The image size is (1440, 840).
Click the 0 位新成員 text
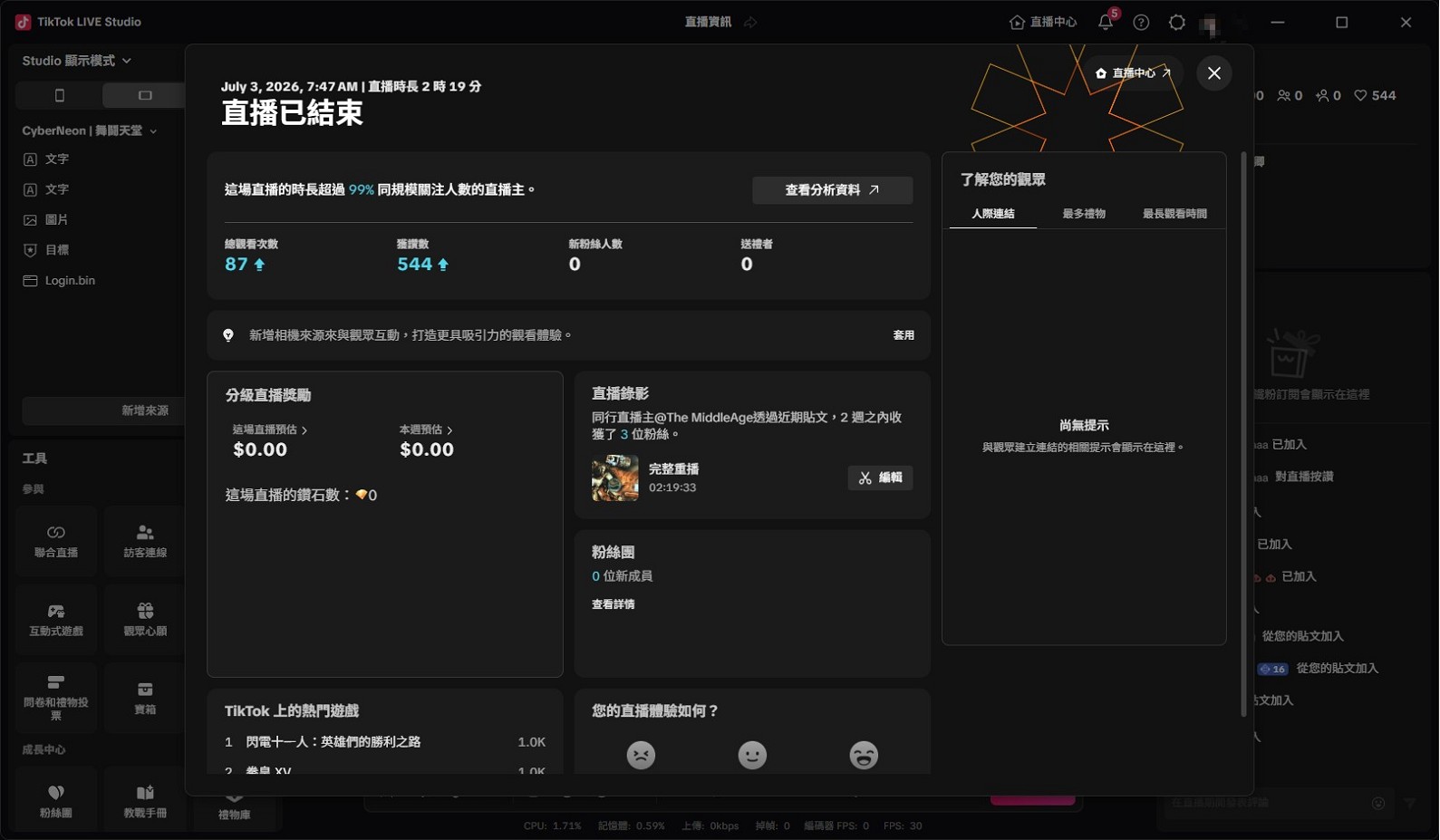622,576
